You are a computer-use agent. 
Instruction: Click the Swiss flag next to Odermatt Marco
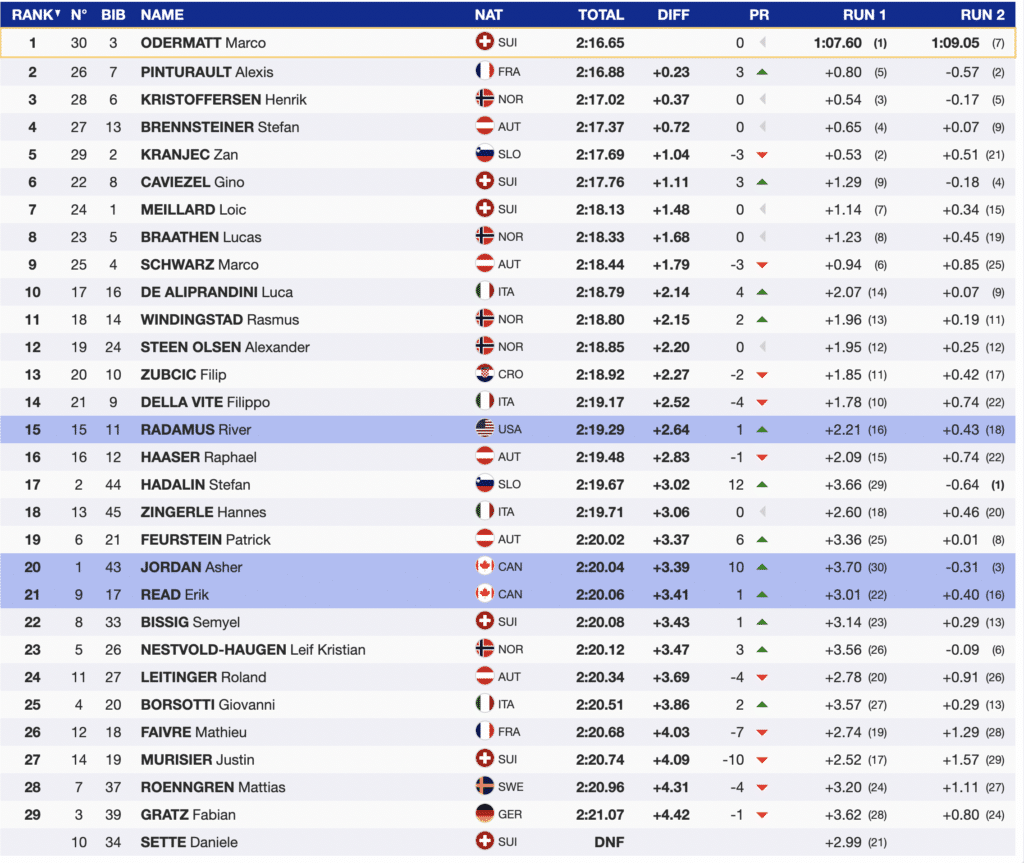point(484,43)
